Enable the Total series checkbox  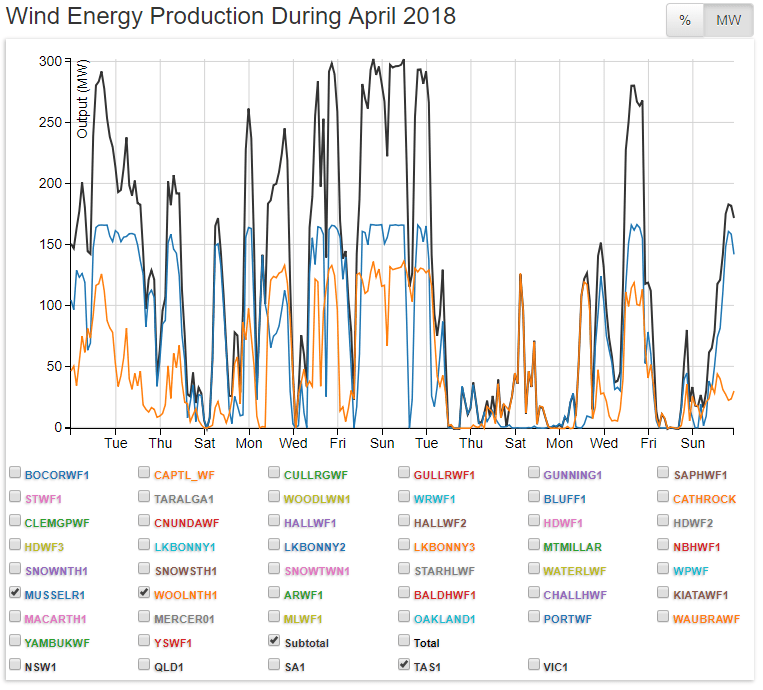point(404,641)
